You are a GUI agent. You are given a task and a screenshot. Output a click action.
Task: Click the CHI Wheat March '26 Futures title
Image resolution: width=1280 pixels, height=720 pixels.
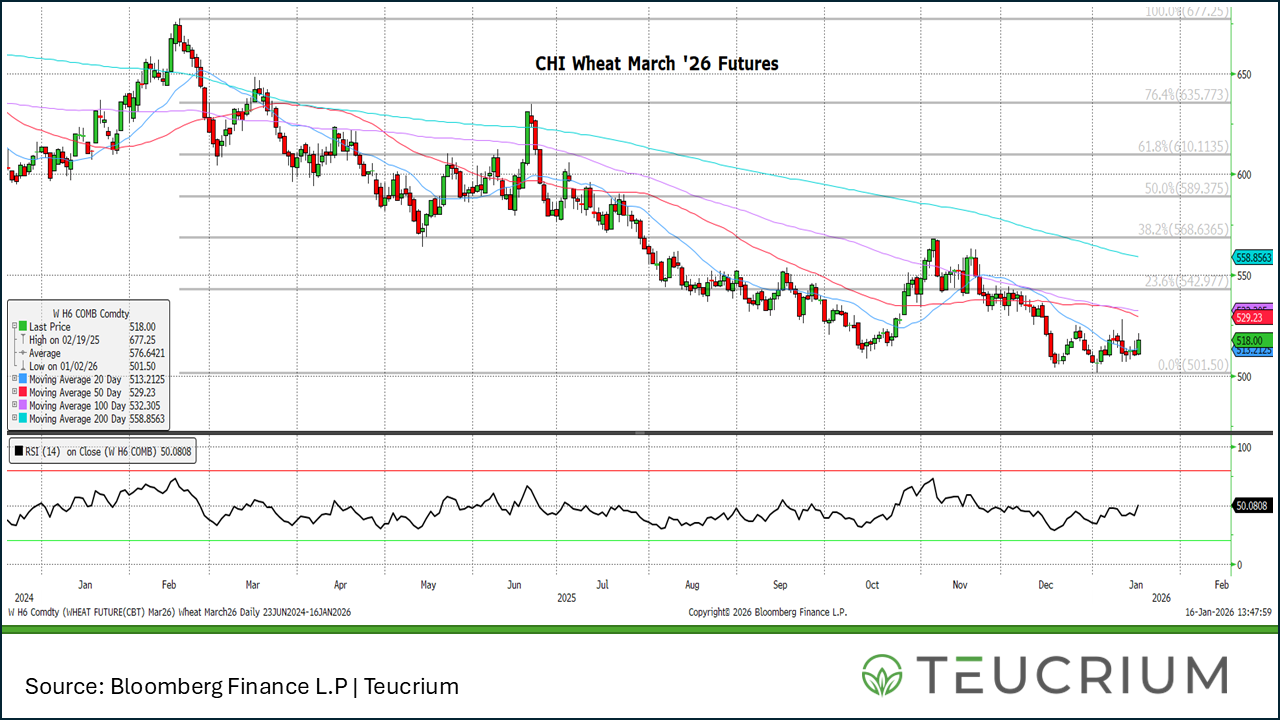[657, 64]
